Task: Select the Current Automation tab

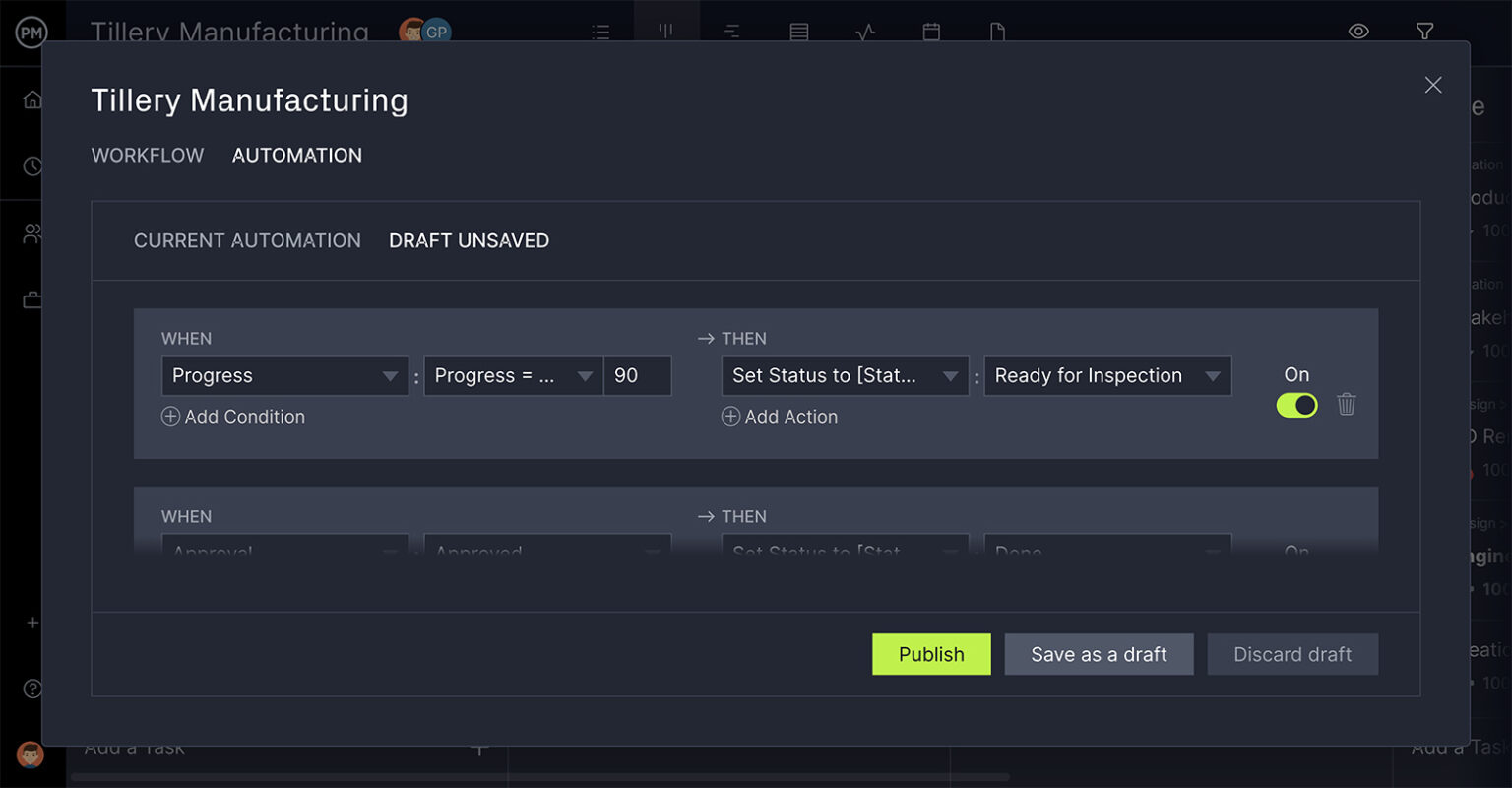Action: click(247, 241)
